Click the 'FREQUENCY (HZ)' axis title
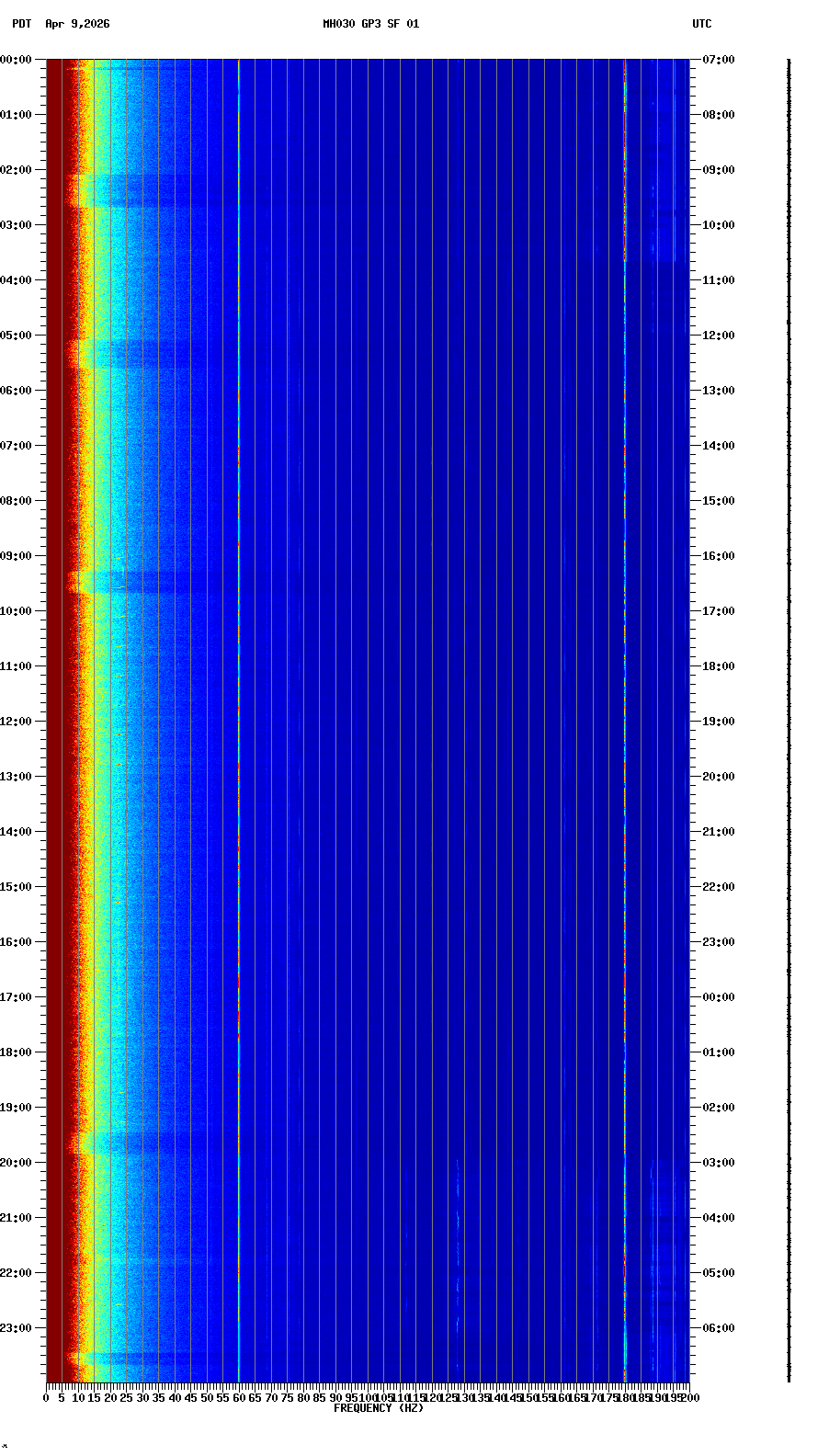The image size is (829, 1456). [x=379, y=1408]
